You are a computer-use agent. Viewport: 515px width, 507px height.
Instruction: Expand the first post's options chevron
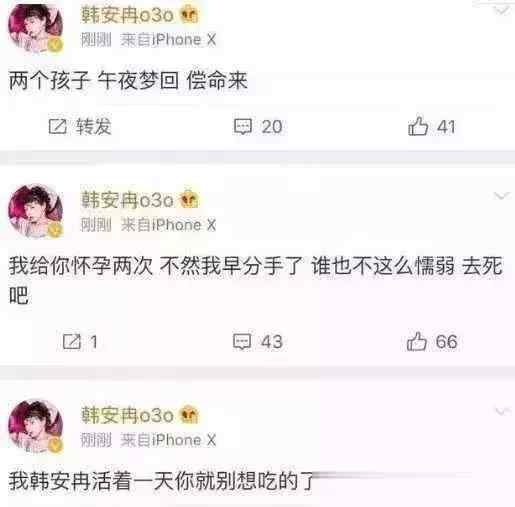click(x=501, y=11)
